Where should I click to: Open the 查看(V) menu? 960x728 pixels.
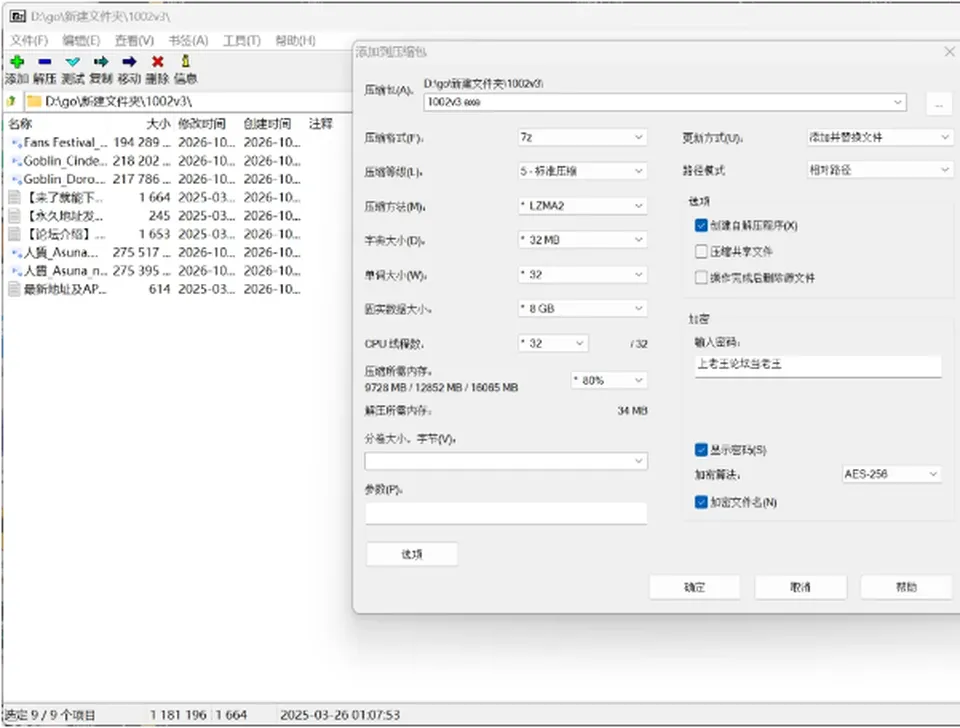pos(134,40)
